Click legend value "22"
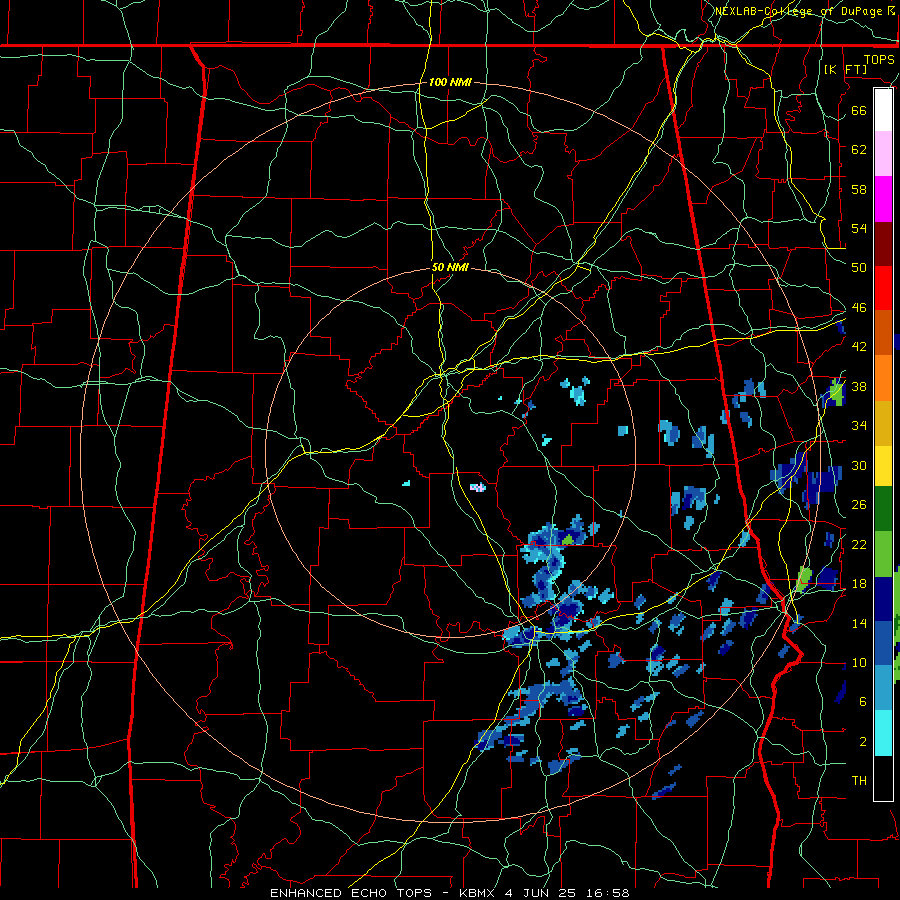Viewport: 900px width, 900px height. pos(859,544)
